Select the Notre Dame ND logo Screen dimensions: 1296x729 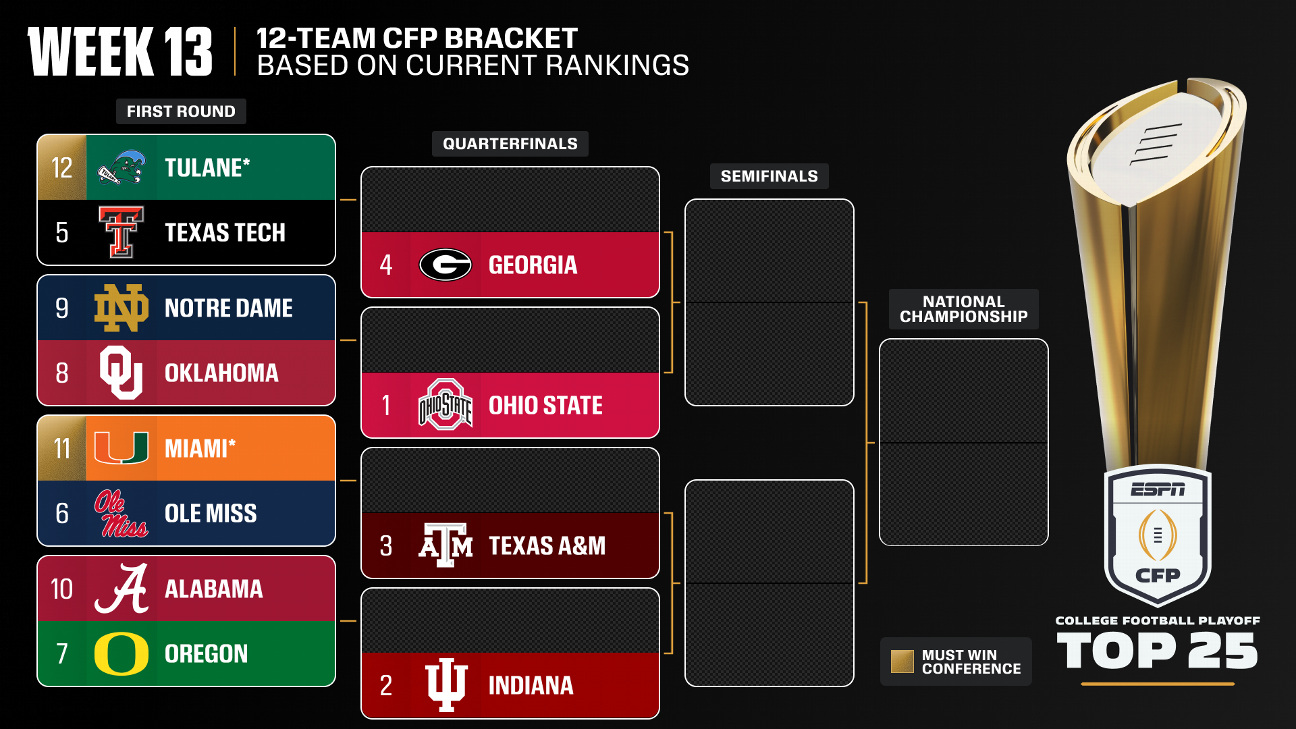pyautogui.click(x=121, y=308)
